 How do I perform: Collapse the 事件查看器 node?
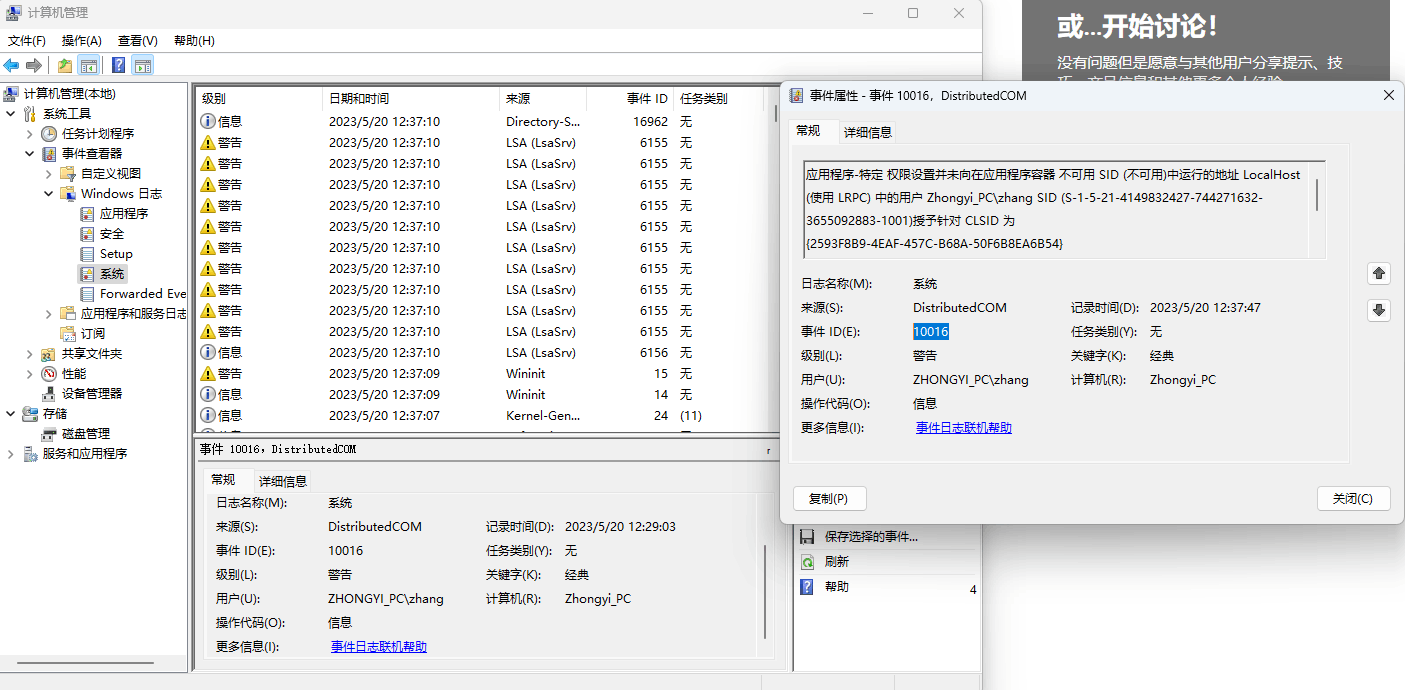(x=29, y=154)
